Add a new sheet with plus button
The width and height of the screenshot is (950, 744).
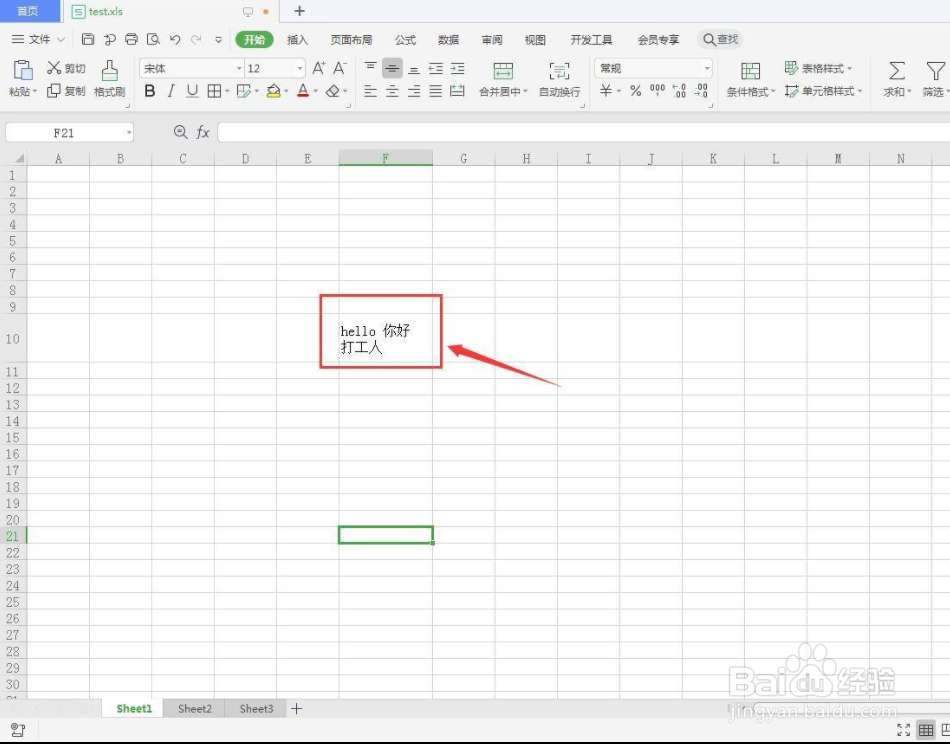[x=296, y=708]
